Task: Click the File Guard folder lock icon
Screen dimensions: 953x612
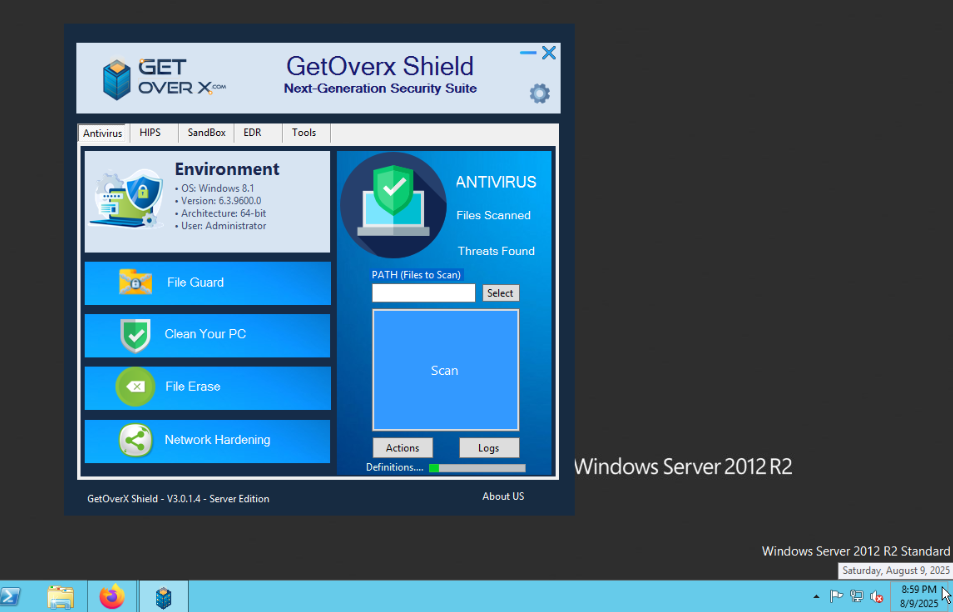Action: (x=135, y=282)
